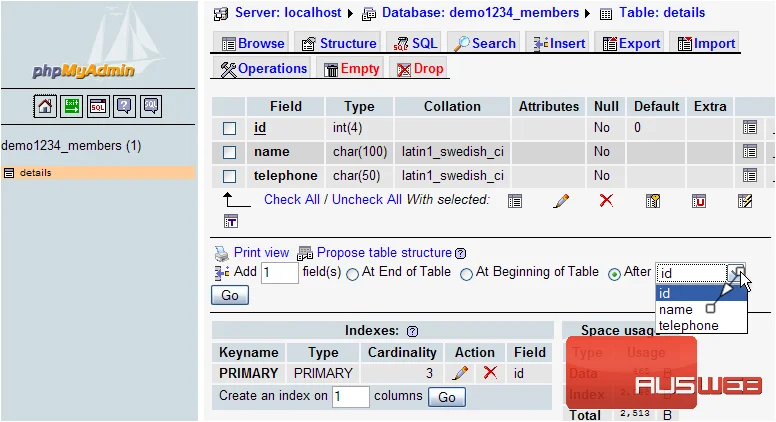Click the Check All link
The height and width of the screenshot is (422, 776).
(x=291, y=199)
